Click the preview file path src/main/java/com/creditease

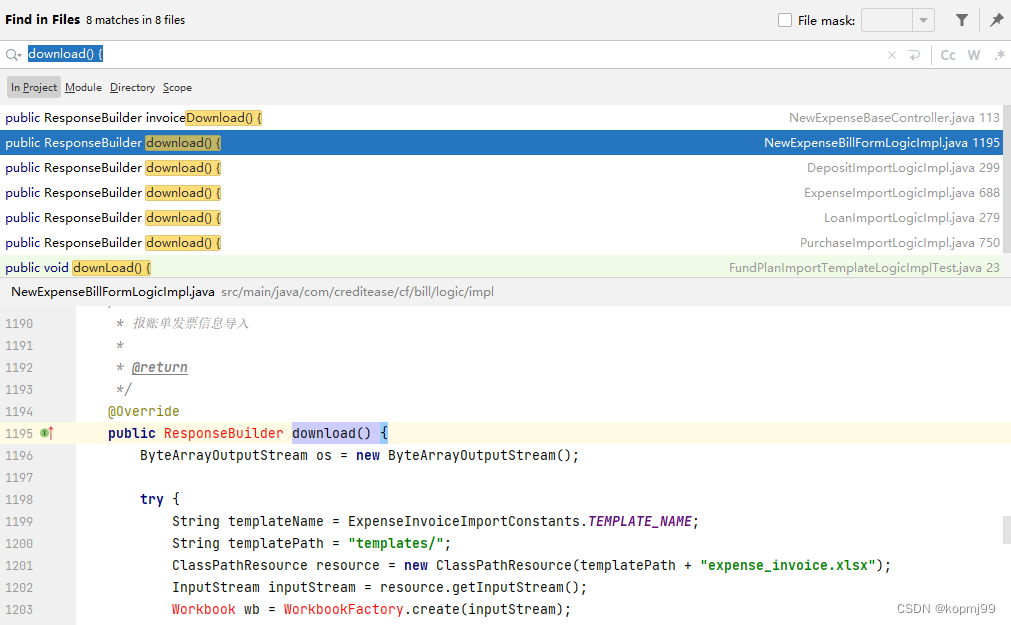point(357,292)
